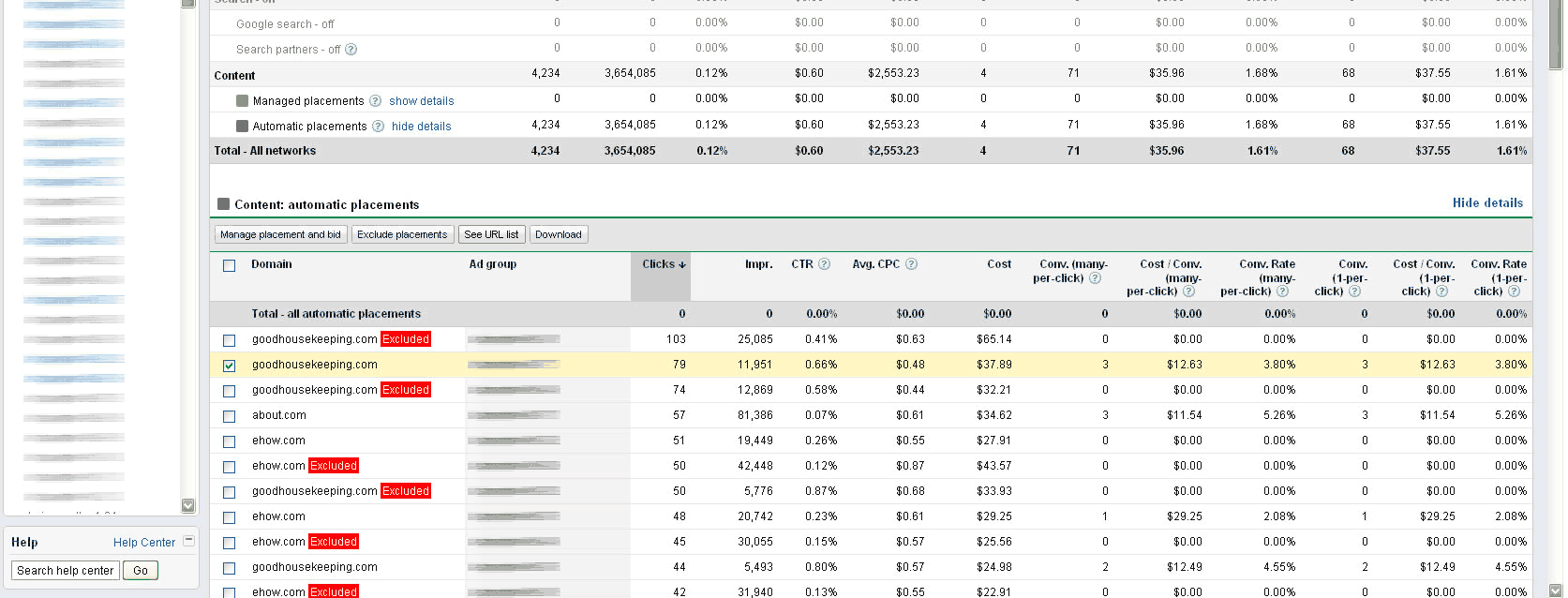Open help icon next to Automatic placements
The width and height of the screenshot is (1568, 598).
coord(378,127)
